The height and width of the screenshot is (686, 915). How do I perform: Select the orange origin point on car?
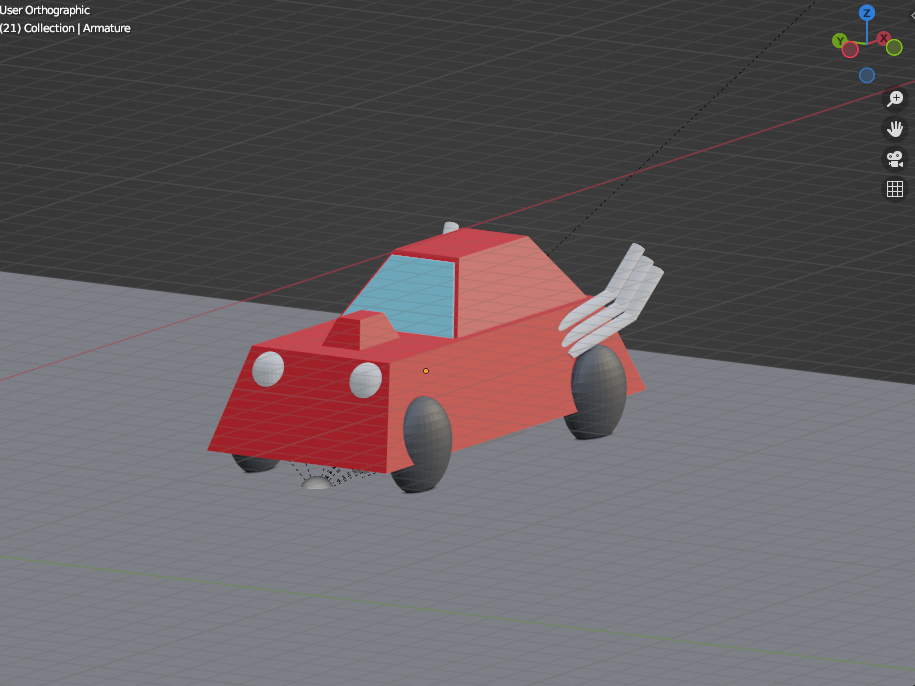tap(426, 371)
